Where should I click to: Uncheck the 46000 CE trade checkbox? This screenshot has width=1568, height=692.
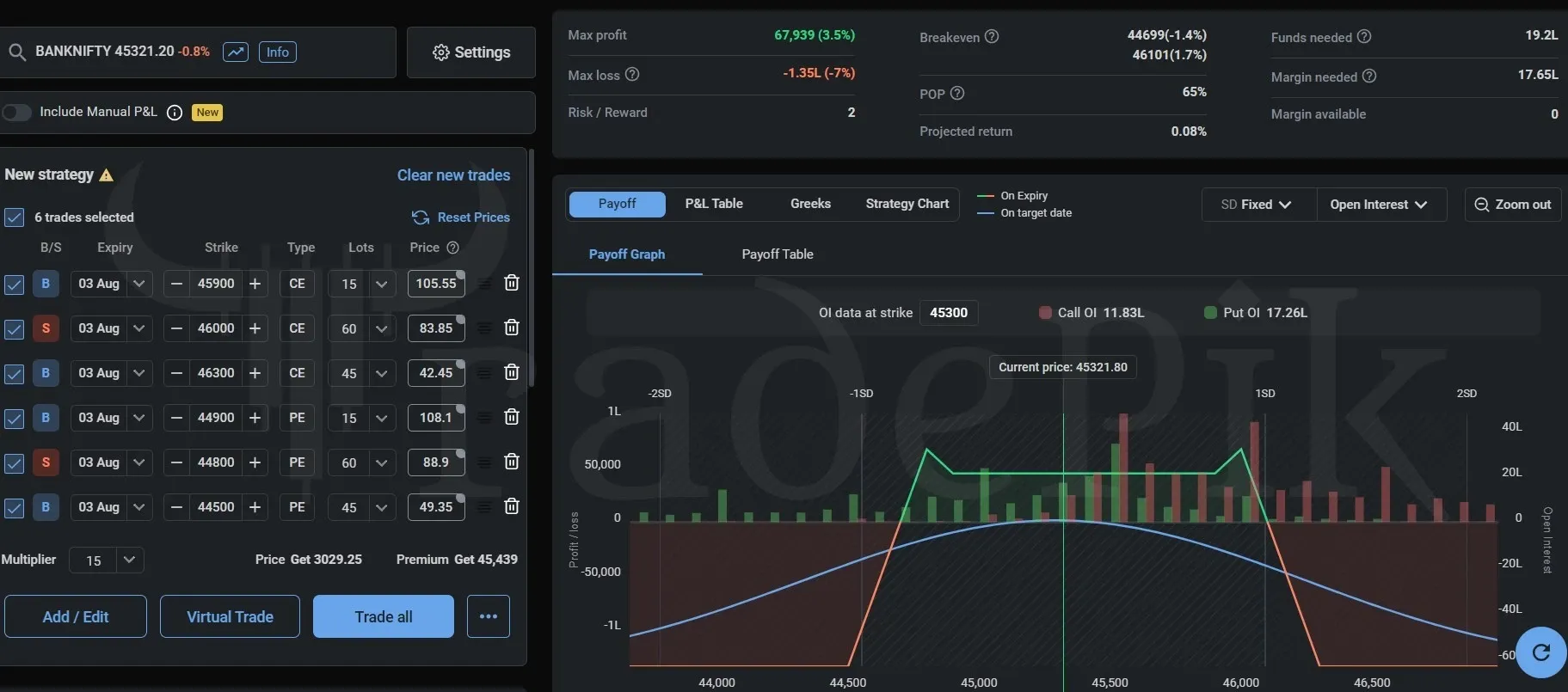[14, 329]
